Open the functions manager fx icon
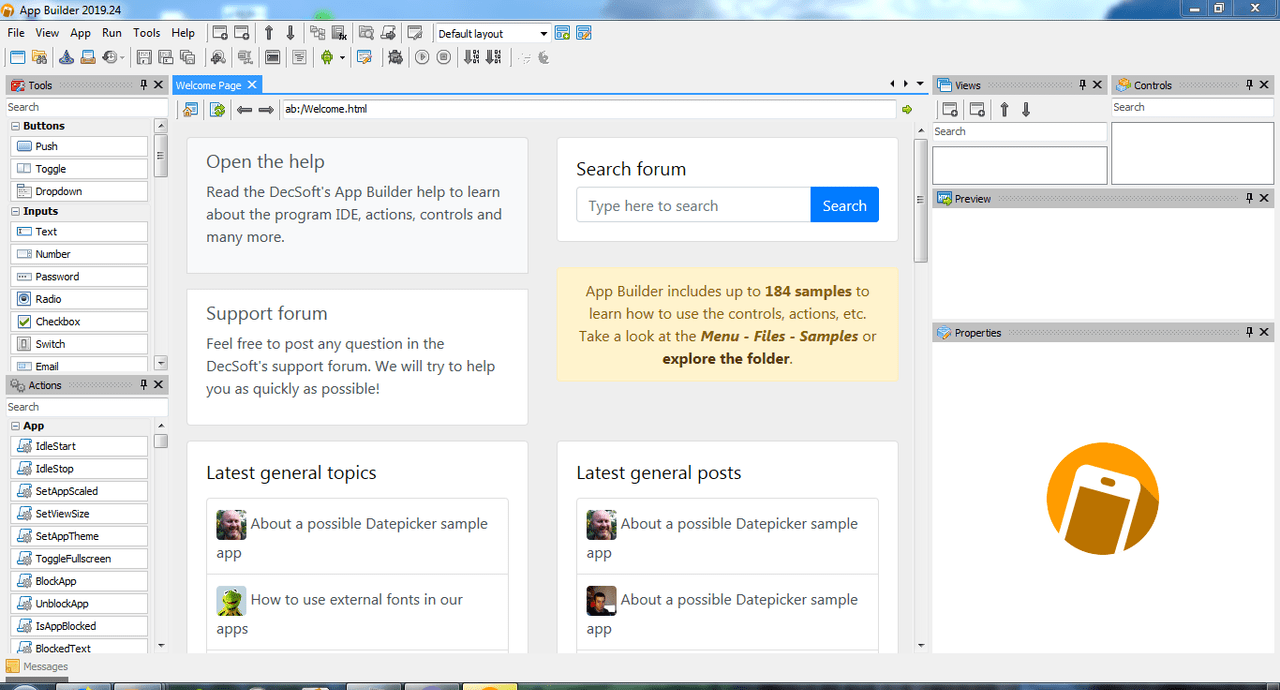Image resolution: width=1280 pixels, height=690 pixels. point(340,33)
